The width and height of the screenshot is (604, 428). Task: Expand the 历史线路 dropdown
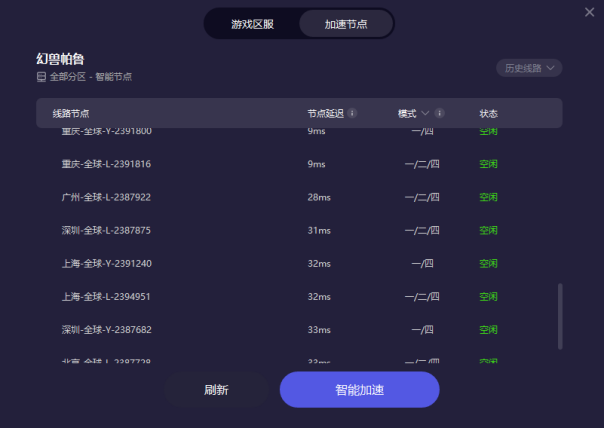[529, 68]
